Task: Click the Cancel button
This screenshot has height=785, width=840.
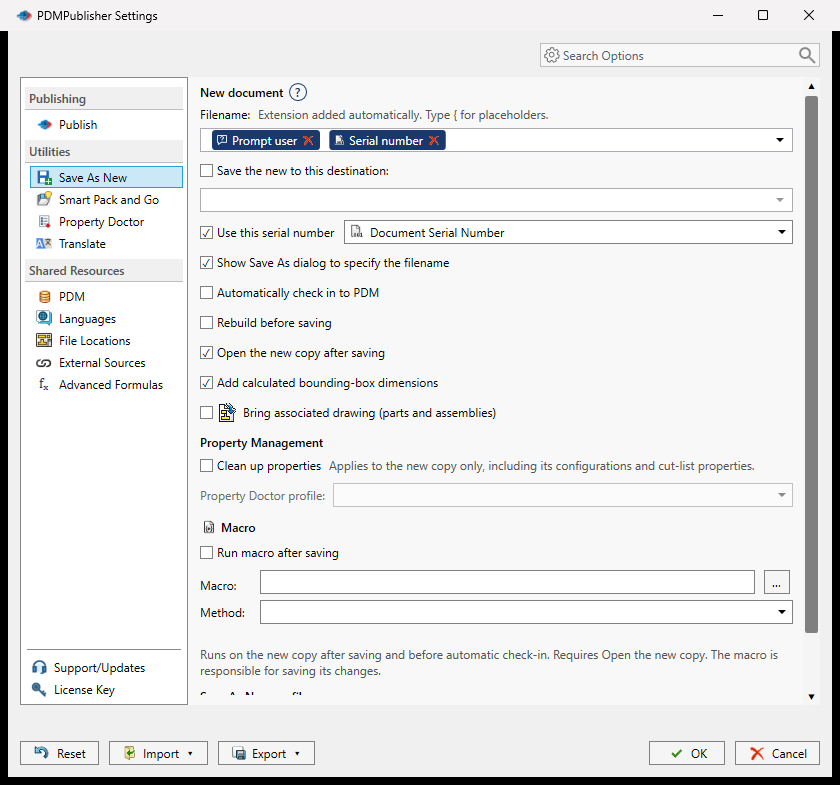Action: (777, 753)
